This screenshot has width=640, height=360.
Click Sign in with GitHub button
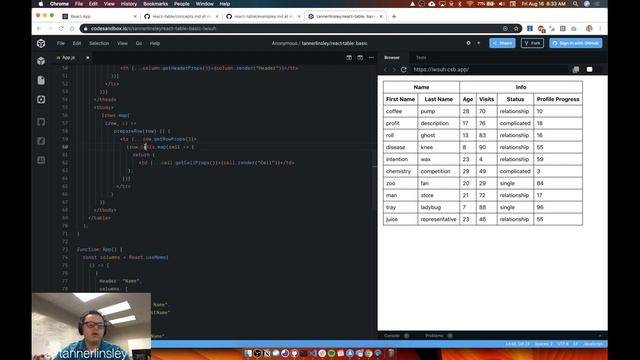576,43
